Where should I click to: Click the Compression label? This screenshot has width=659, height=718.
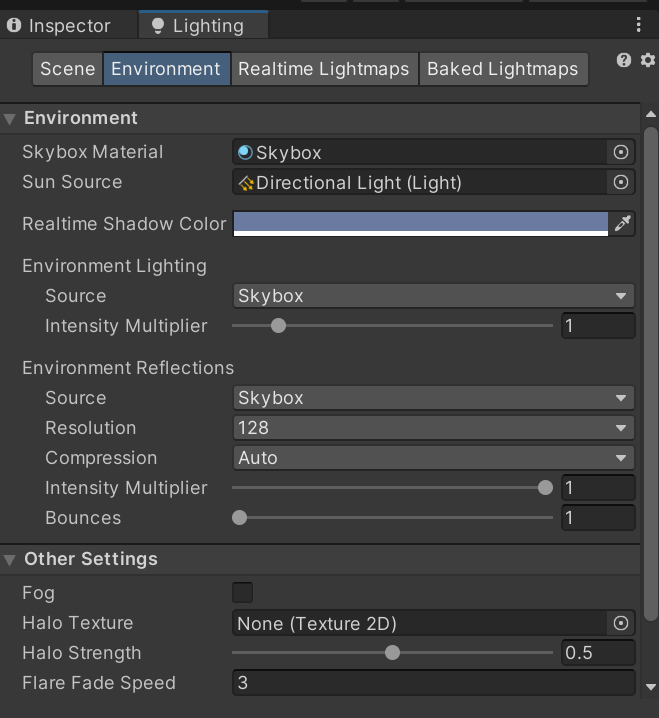point(101,458)
